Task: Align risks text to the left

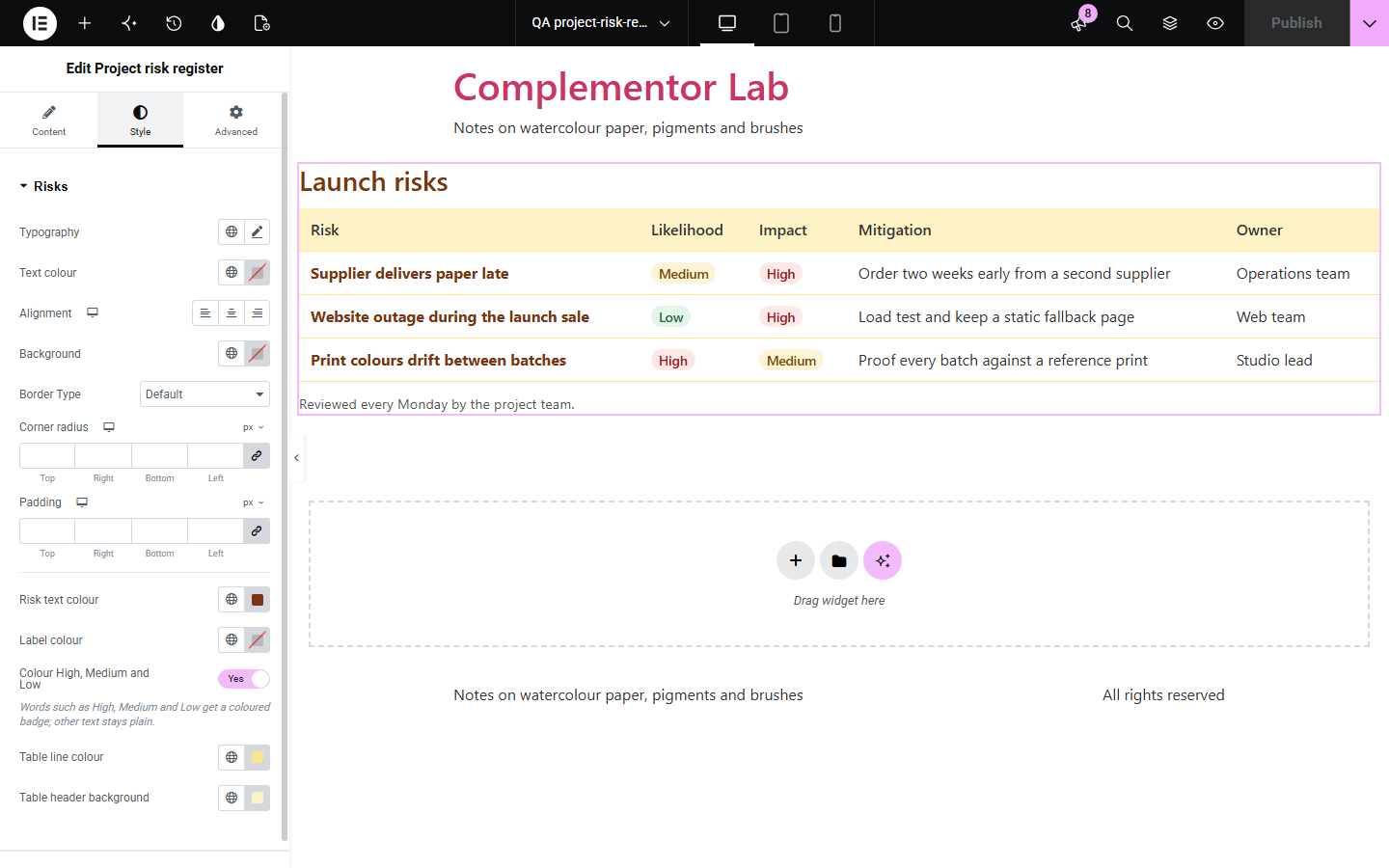Action: 205,313
